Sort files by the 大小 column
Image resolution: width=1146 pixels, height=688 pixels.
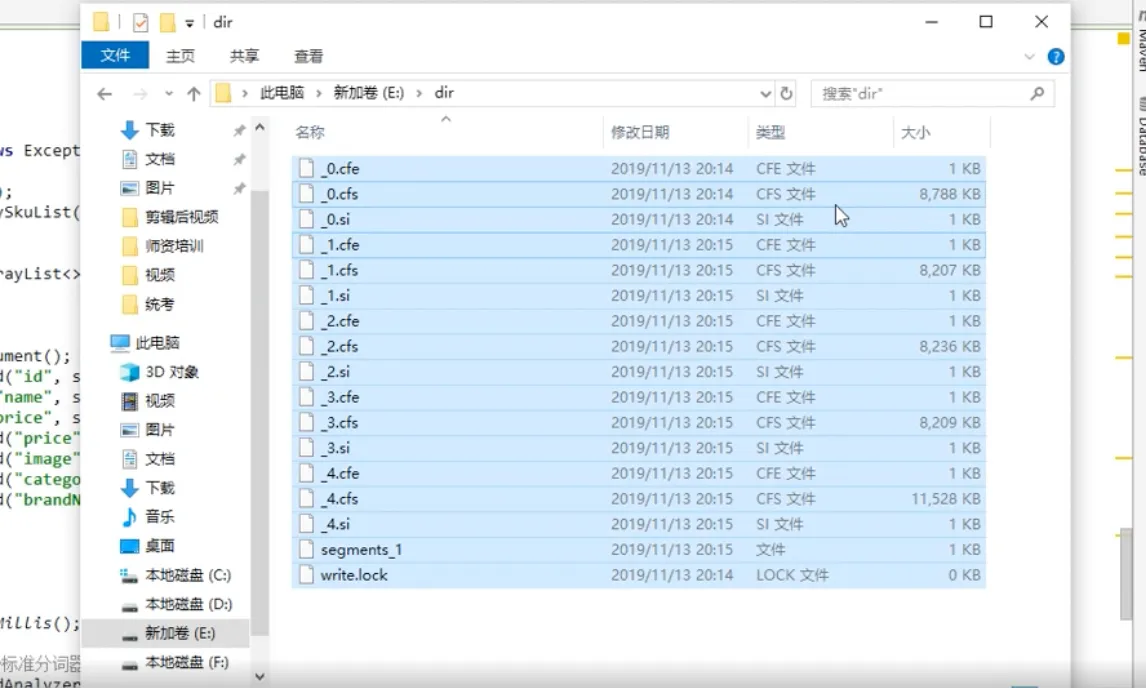[915, 132]
